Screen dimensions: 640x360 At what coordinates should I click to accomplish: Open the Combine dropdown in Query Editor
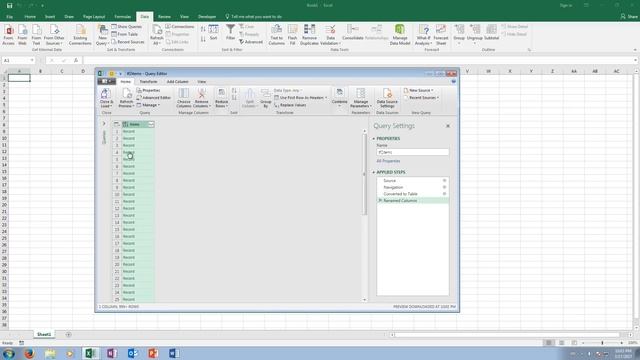tap(339, 98)
